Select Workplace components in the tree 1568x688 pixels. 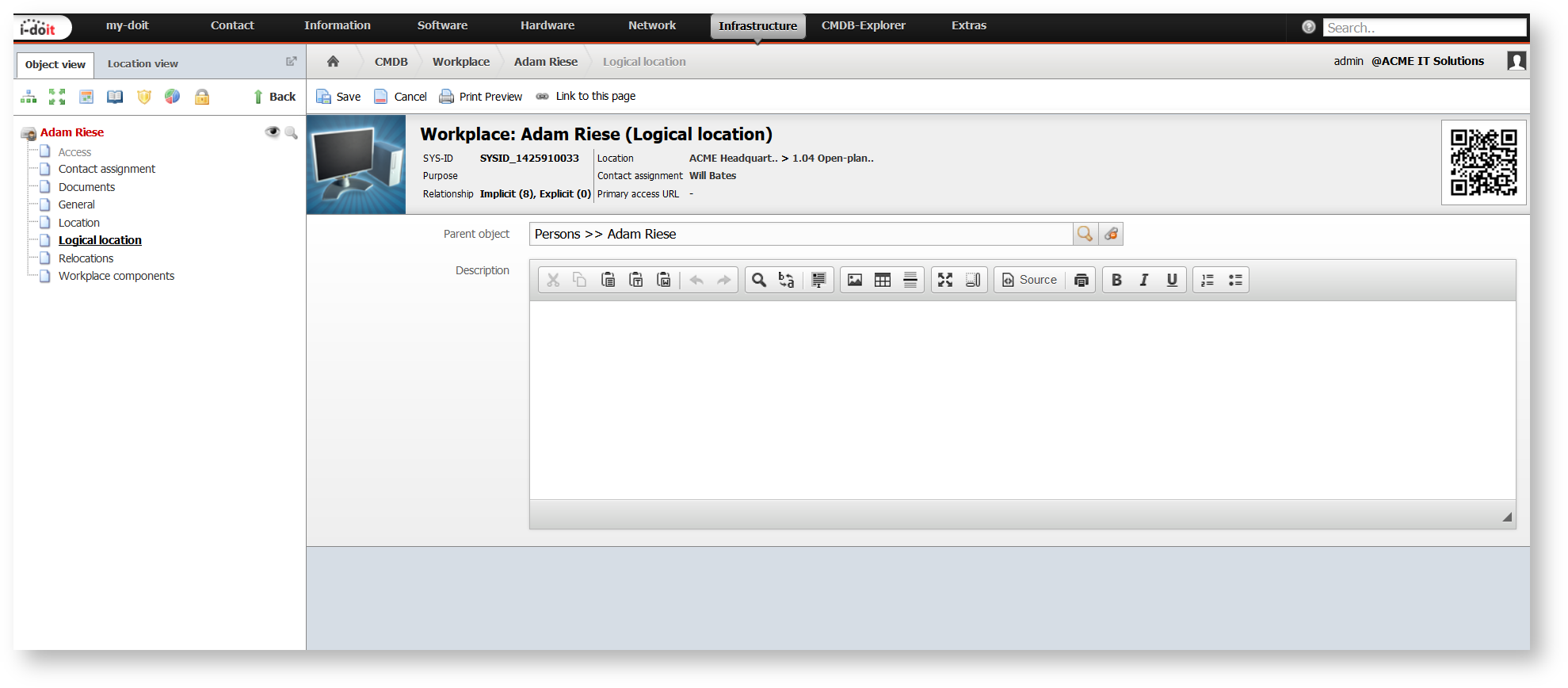click(116, 276)
